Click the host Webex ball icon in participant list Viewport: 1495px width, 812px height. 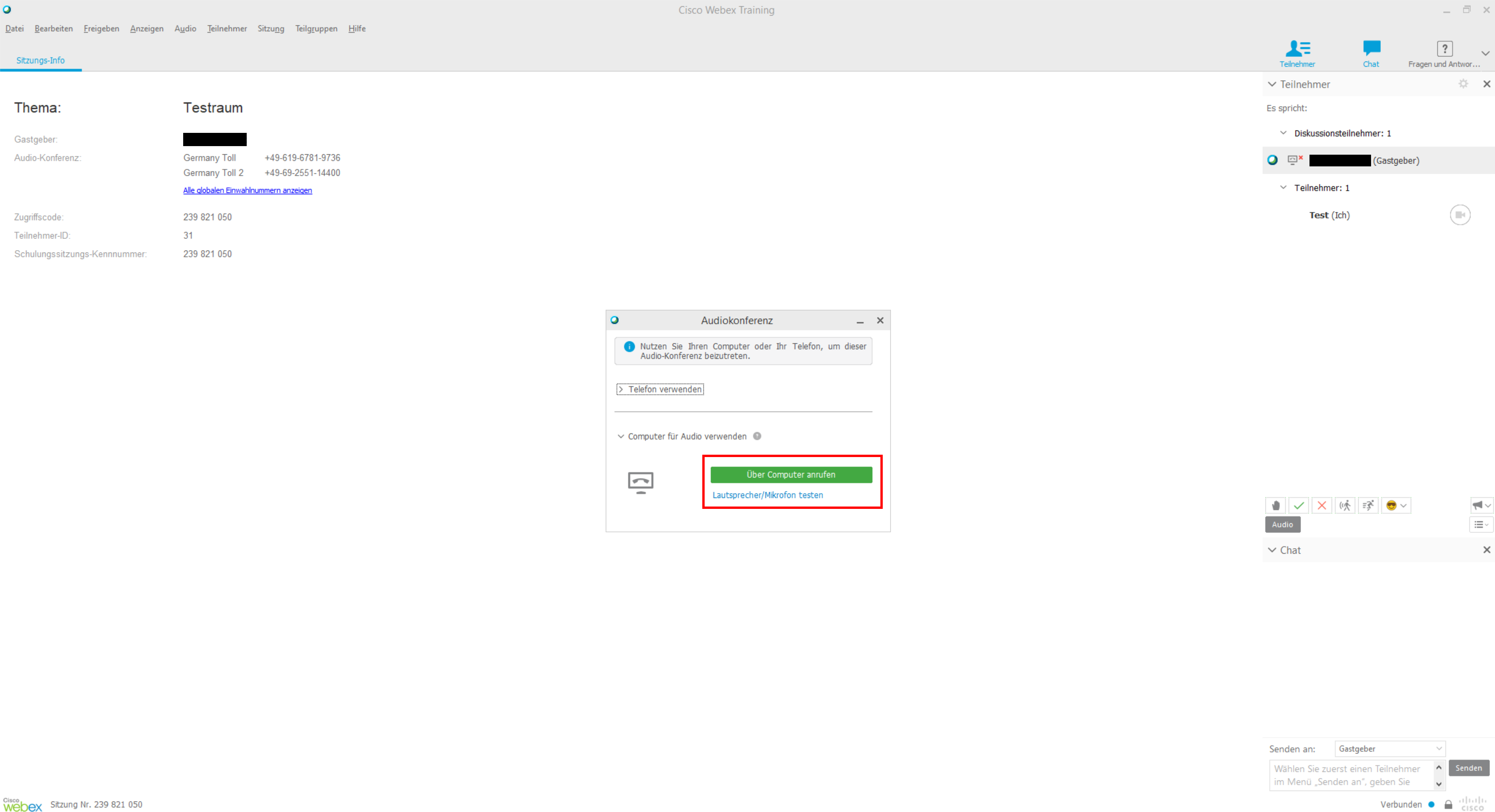1273,160
